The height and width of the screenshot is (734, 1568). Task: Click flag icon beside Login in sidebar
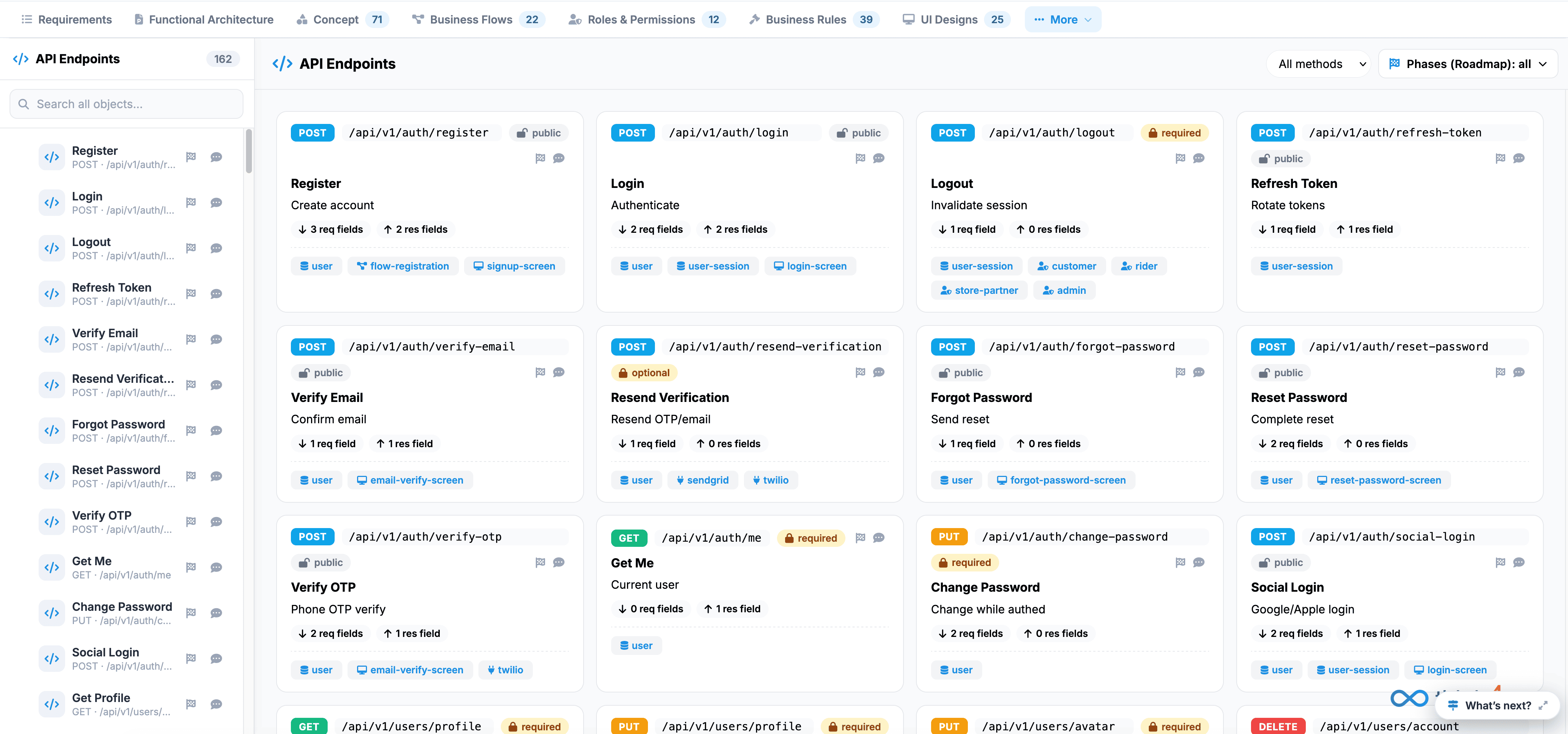point(191,203)
